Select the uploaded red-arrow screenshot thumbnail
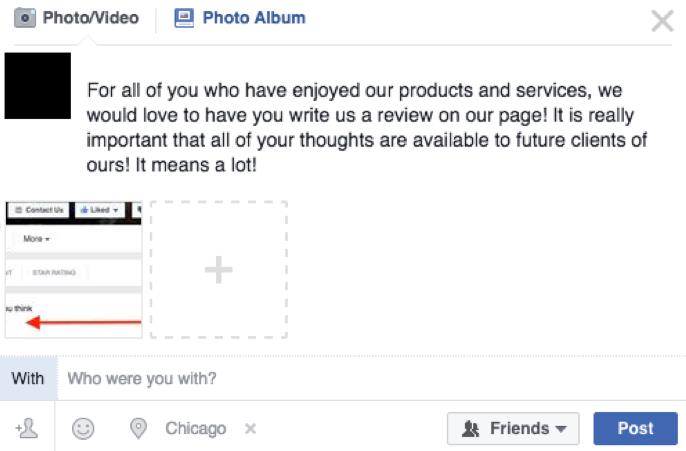The width and height of the screenshot is (686, 451). coord(73,270)
